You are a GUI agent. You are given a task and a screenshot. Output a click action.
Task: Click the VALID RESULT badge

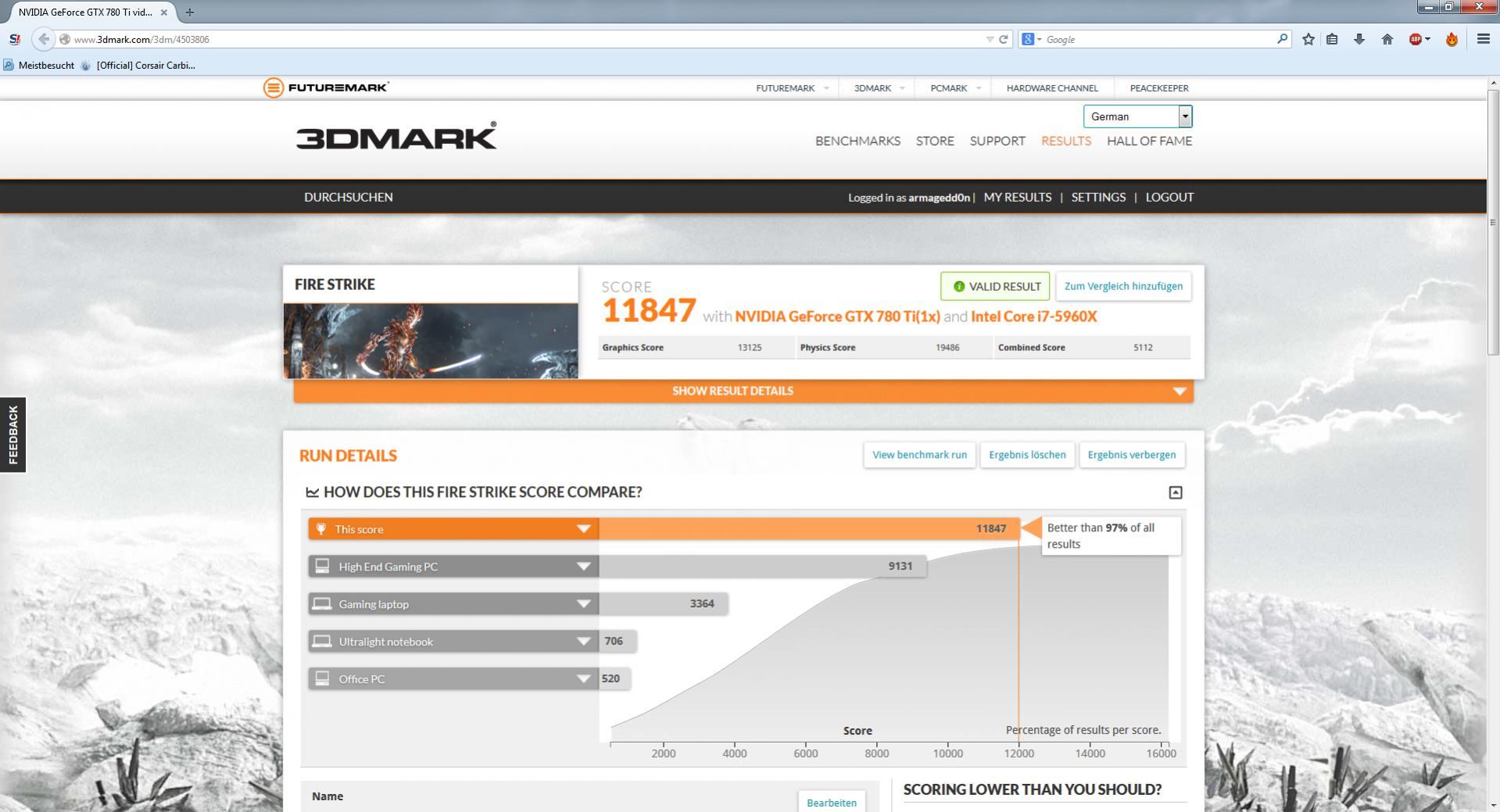pos(995,286)
